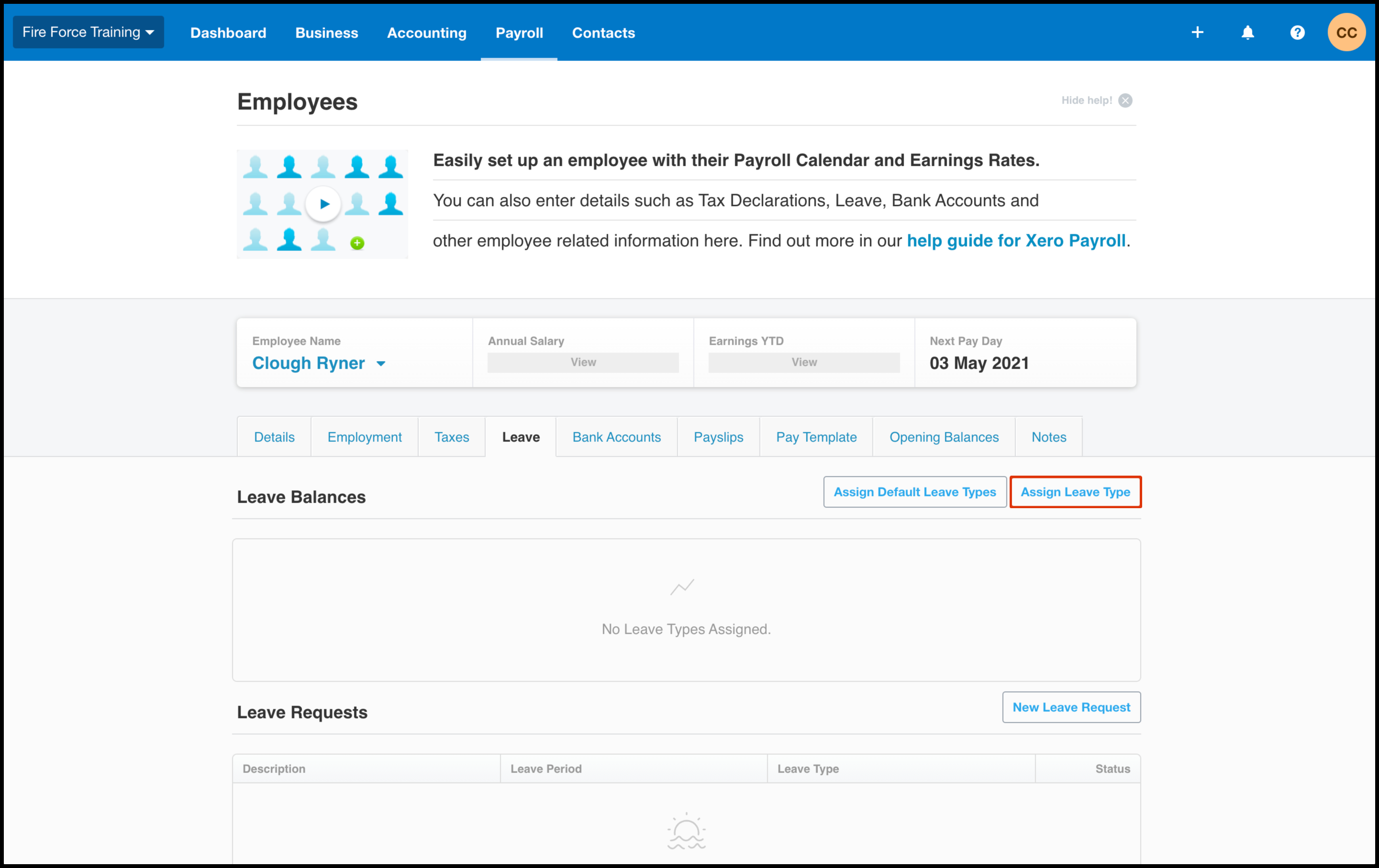
Task: Expand the Fire Force Training organisation menu
Action: pyautogui.click(x=88, y=32)
